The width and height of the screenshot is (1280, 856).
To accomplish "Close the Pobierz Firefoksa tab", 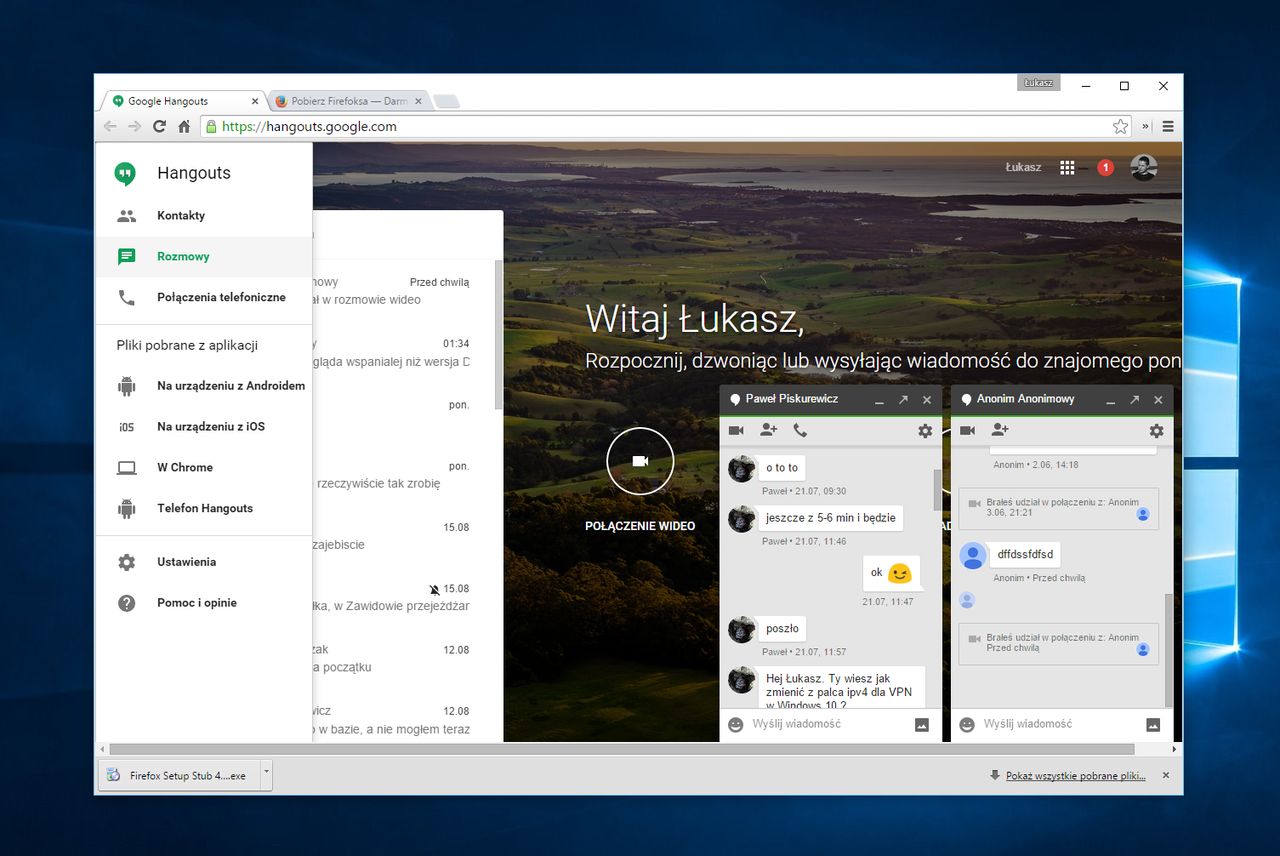I will pyautogui.click(x=419, y=101).
